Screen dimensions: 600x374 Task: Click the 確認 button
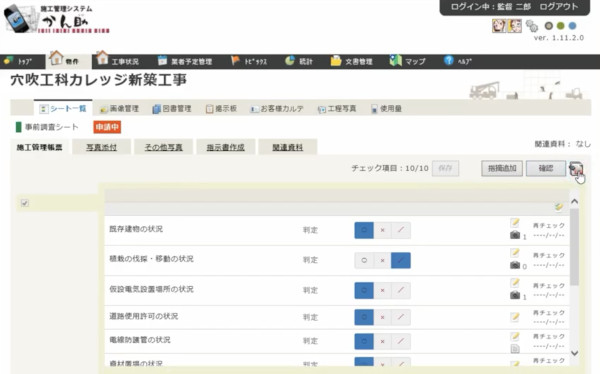pyautogui.click(x=546, y=168)
